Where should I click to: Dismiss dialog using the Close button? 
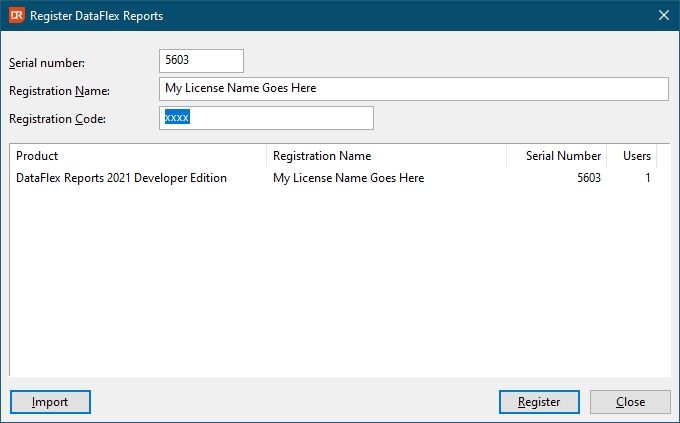tap(630, 402)
